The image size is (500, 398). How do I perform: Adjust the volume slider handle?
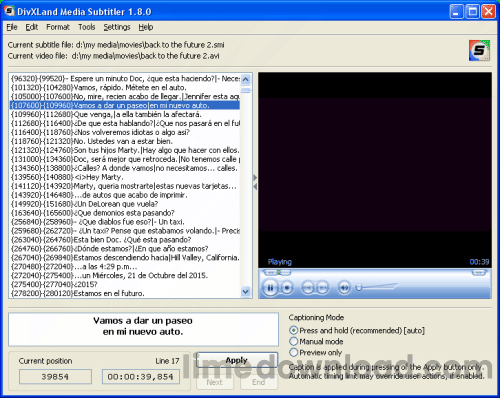point(359,287)
